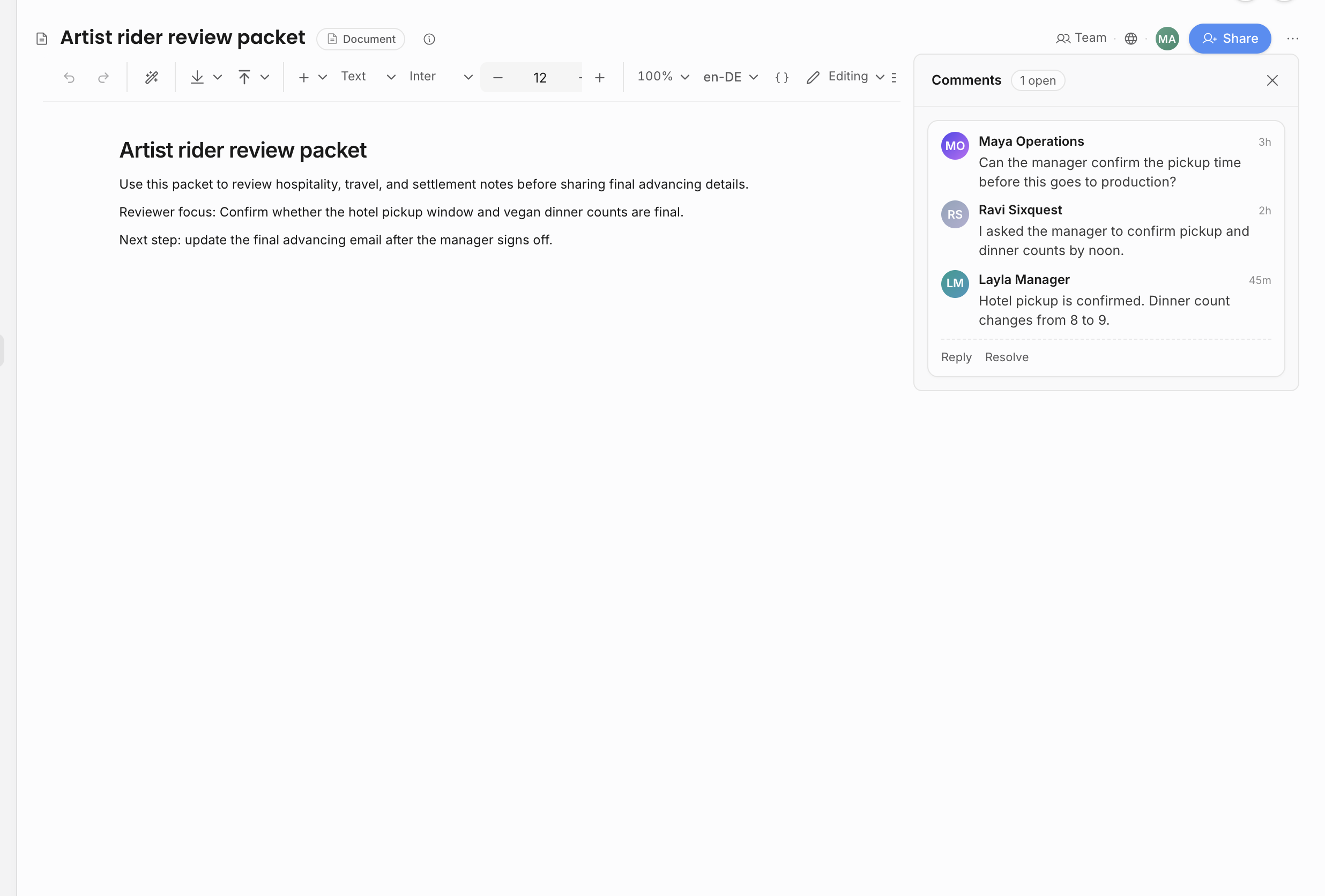The width and height of the screenshot is (1325, 896).
Task: Click the Maya Operations name
Action: [1031, 141]
